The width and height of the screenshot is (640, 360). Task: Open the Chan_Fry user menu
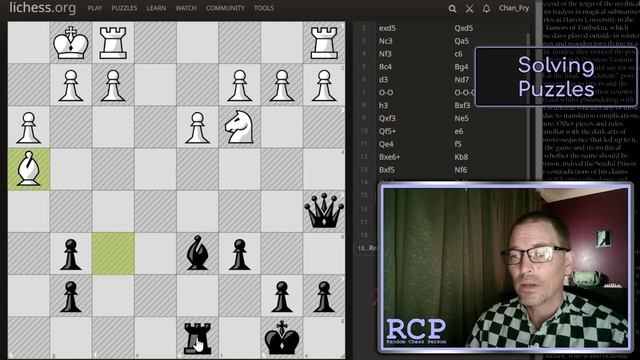tap(514, 8)
